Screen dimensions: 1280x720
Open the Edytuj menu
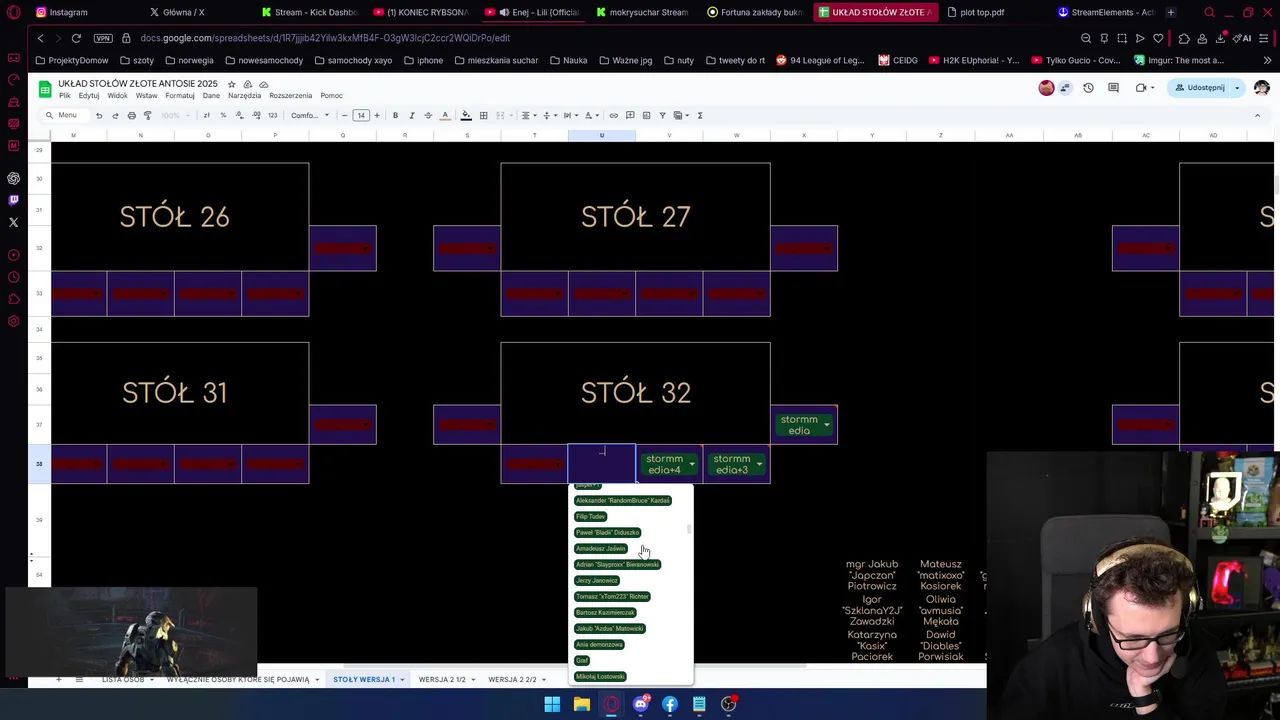pos(89,96)
